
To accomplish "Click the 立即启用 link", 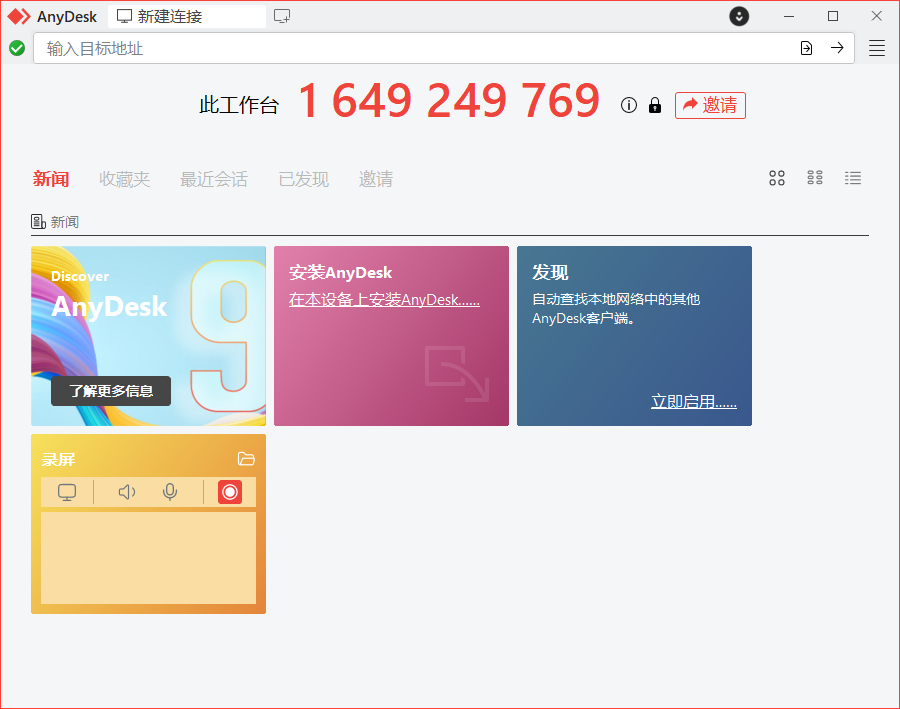I will [x=693, y=402].
